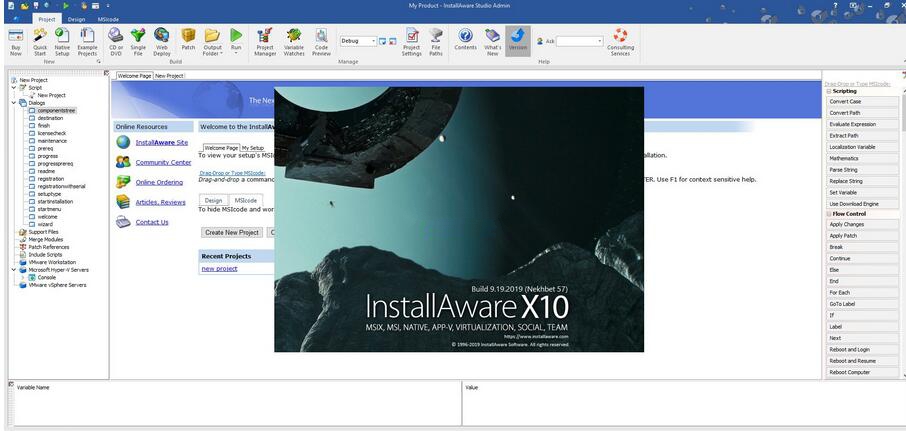Select VMware Workstation in the tree
The image size is (906, 431).
52,262
